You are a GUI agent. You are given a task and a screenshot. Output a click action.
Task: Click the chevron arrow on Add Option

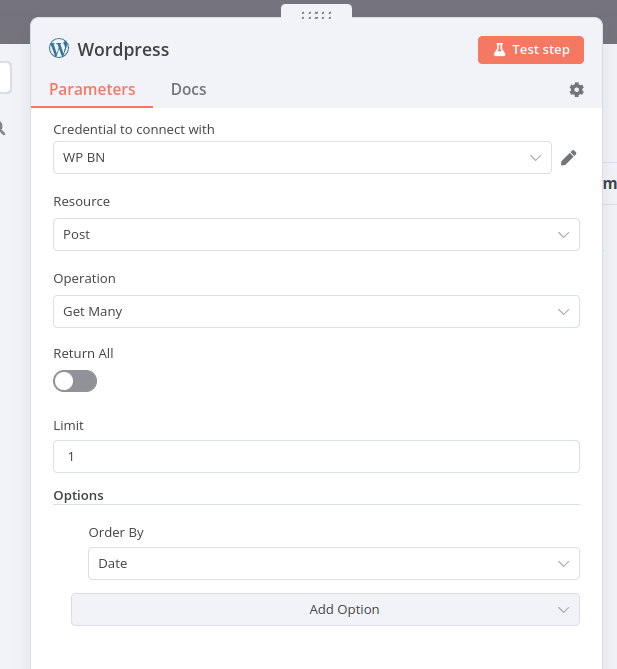point(563,610)
